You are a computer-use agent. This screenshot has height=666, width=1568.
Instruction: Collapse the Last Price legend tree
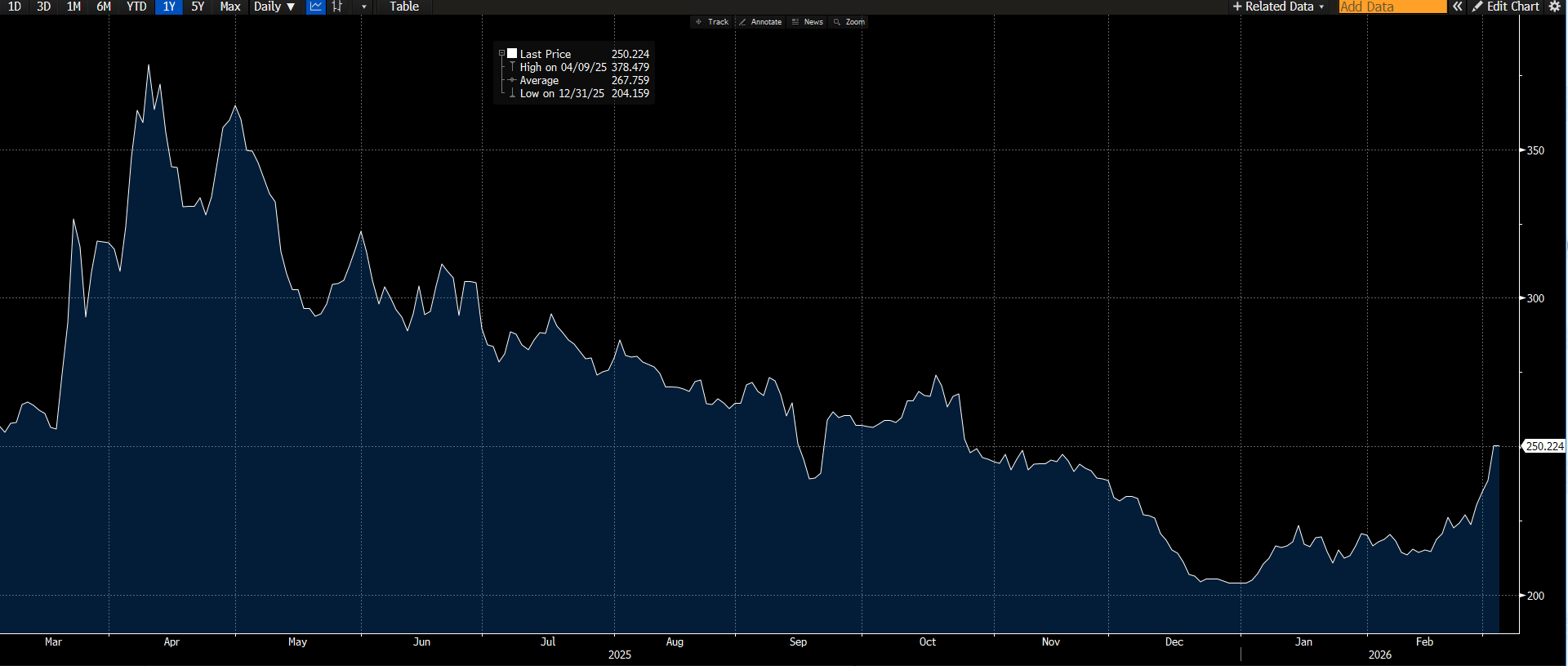pyautogui.click(x=501, y=53)
